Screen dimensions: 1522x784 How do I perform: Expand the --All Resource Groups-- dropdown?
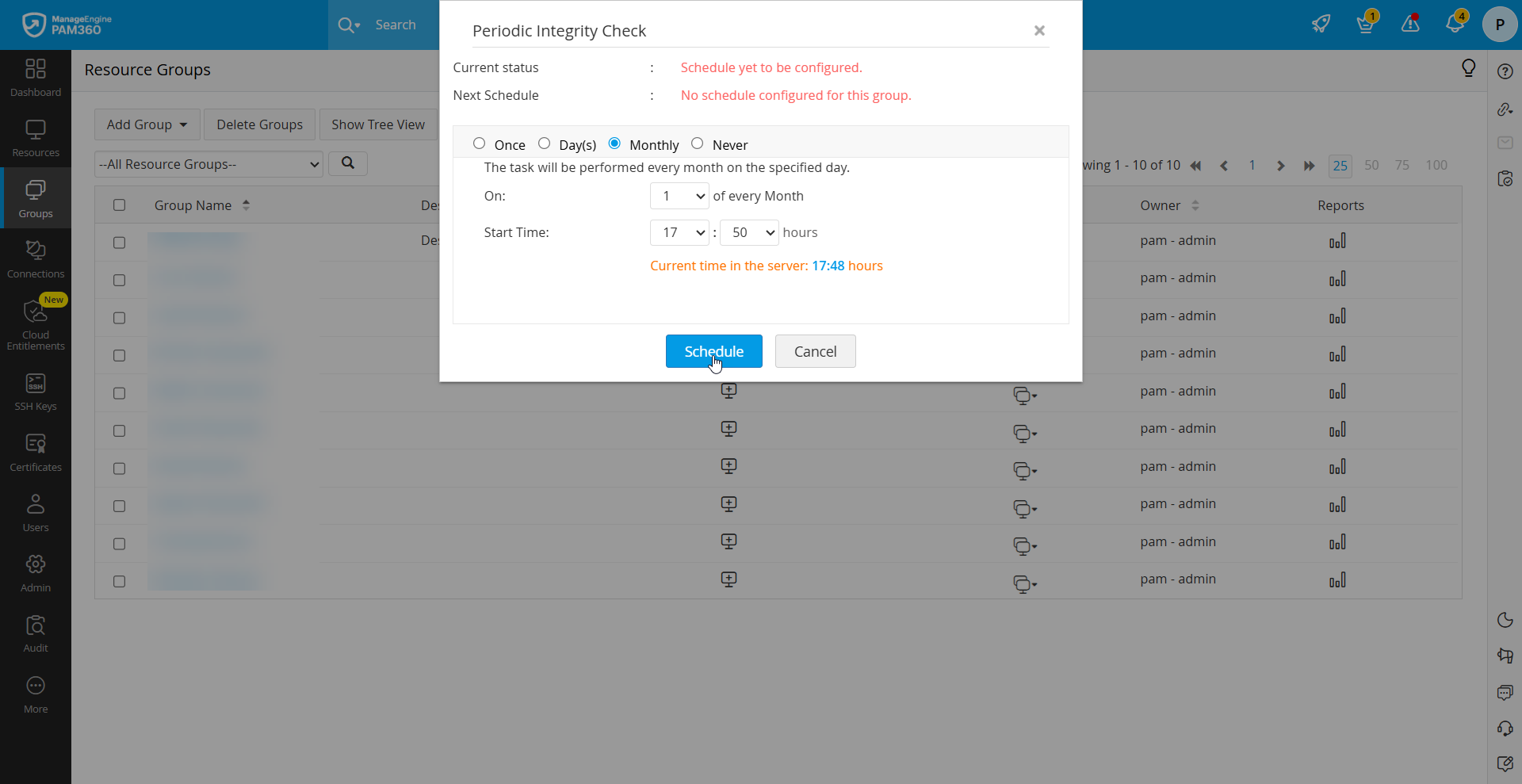point(208,164)
